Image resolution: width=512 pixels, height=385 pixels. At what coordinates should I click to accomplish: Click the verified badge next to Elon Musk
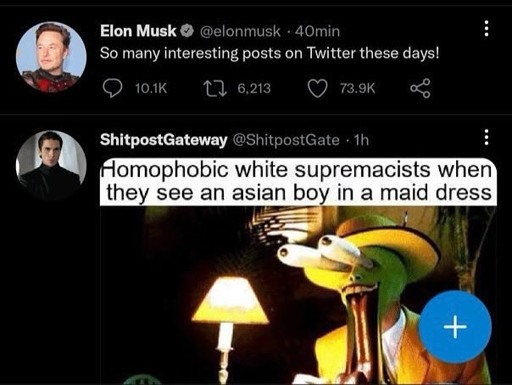187,31
